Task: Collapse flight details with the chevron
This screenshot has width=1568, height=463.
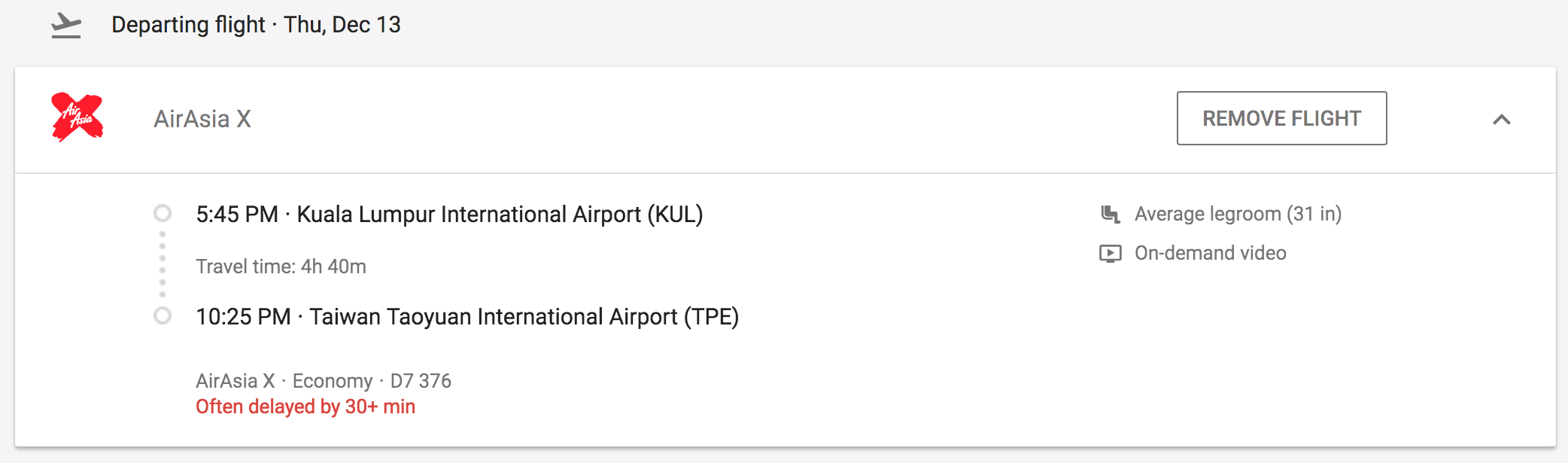Action: click(x=1501, y=120)
